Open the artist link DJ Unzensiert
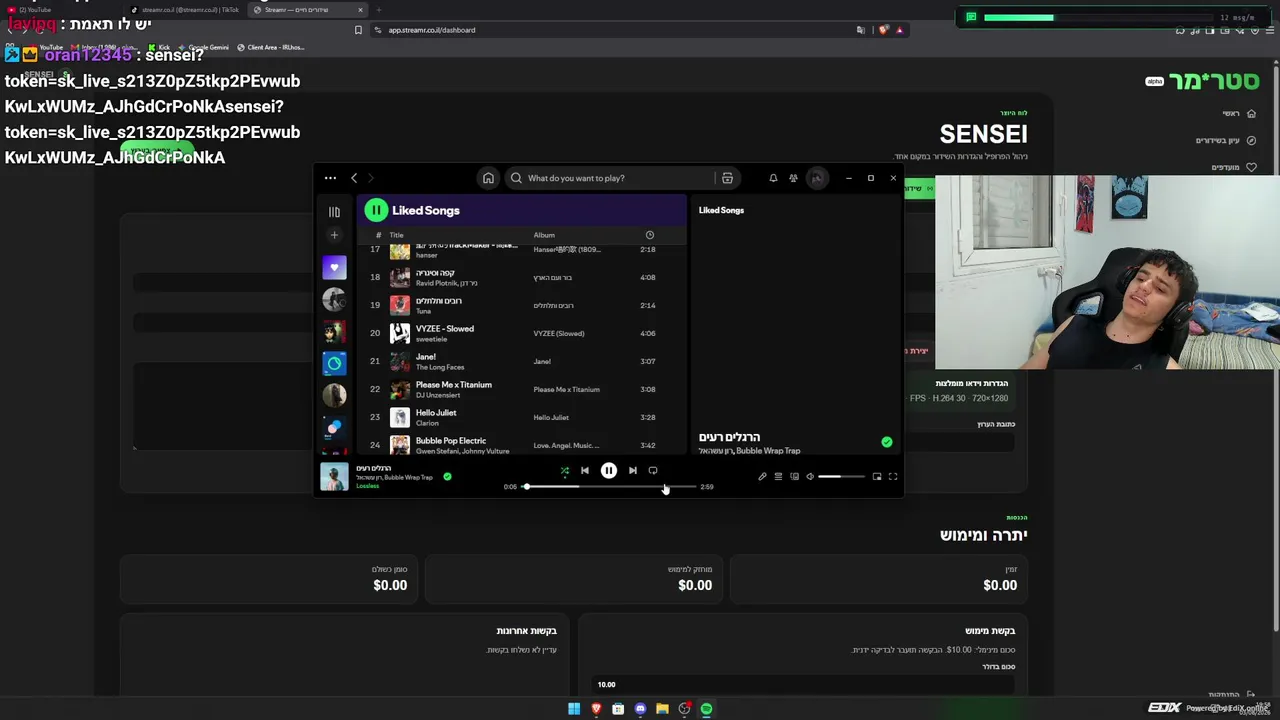The height and width of the screenshot is (720, 1280). (440, 395)
